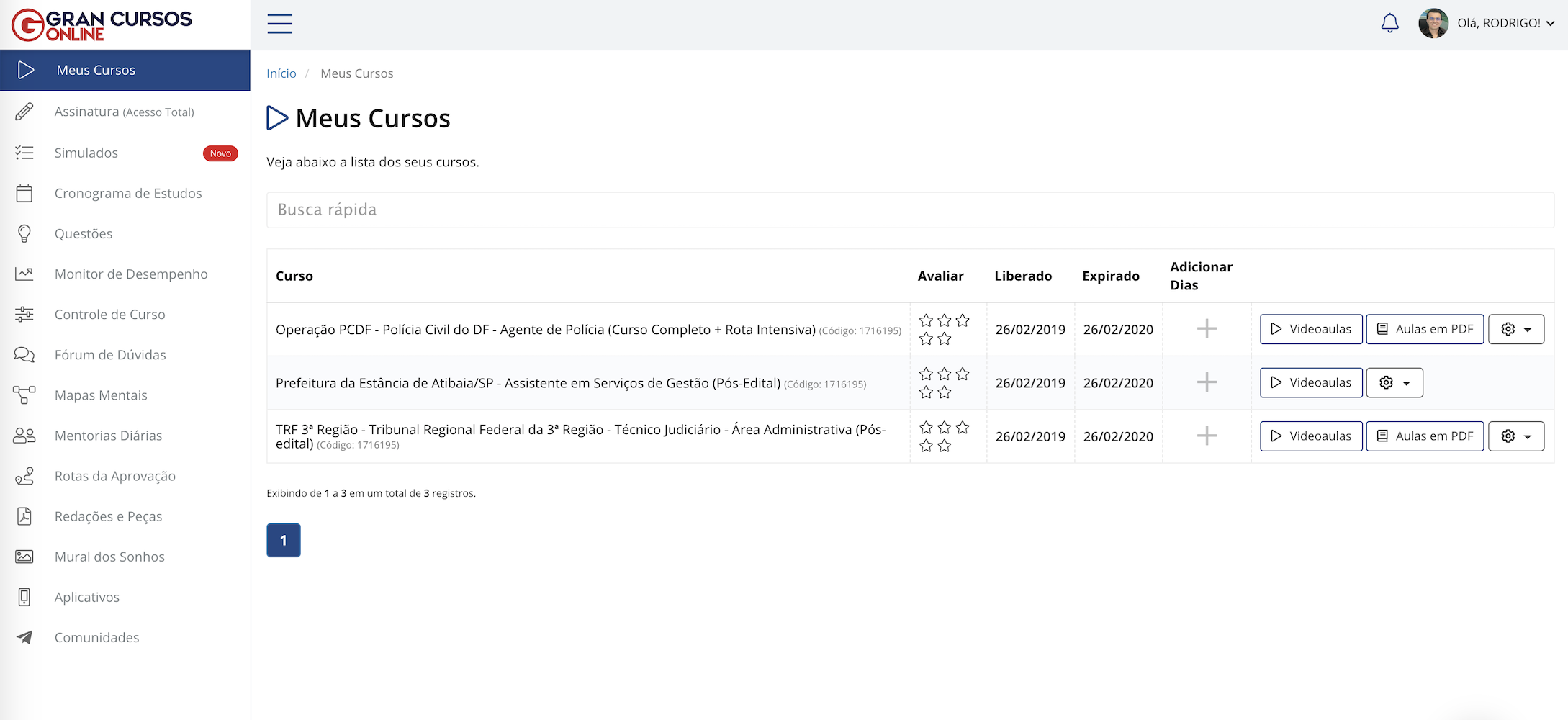Open Mentorias Diárias sidebar entry
Image resolution: width=1568 pixels, height=720 pixels.
pyautogui.click(x=125, y=435)
